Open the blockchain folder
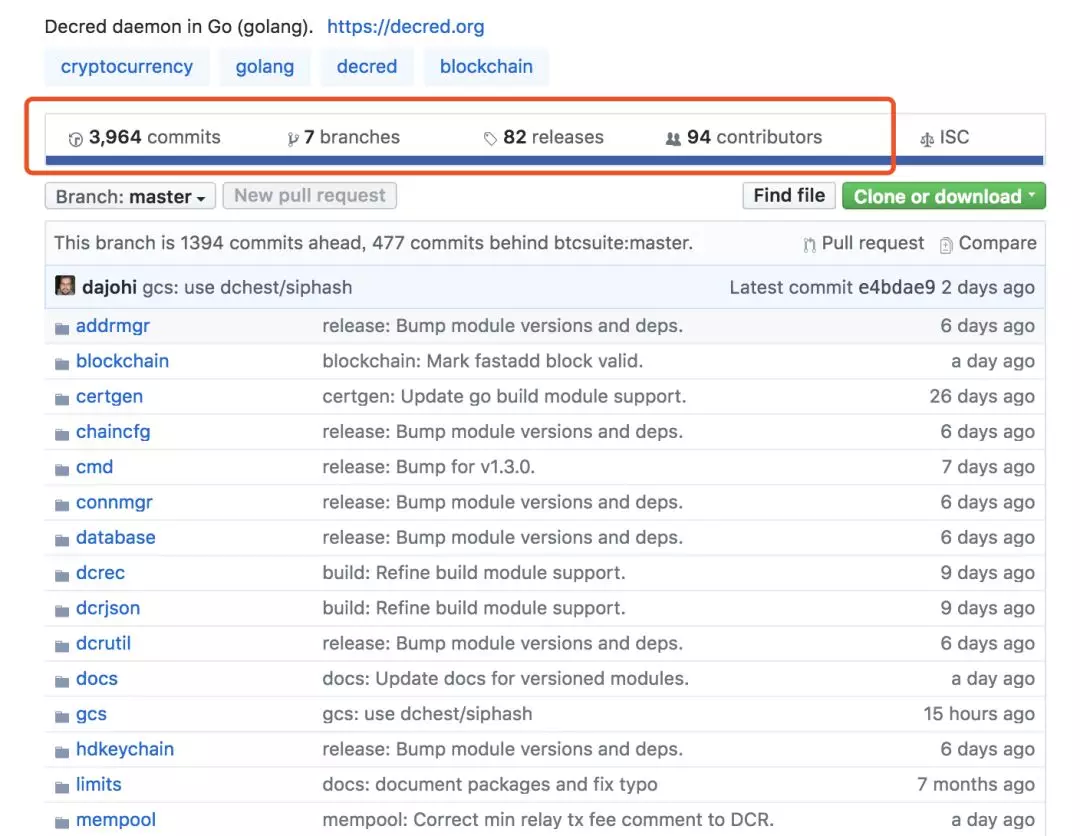1080x836 pixels. (x=122, y=361)
